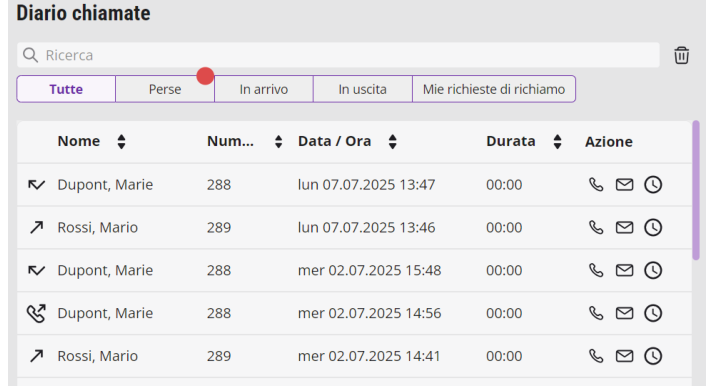The height and width of the screenshot is (386, 717).
Task: Click phone icon in 14:56 Dupont row
Action: pyautogui.click(x=596, y=313)
